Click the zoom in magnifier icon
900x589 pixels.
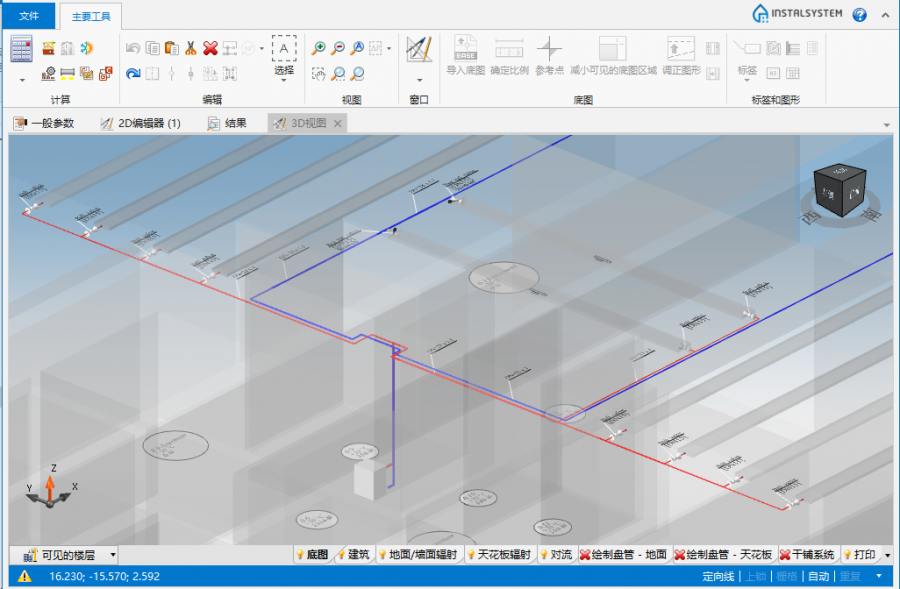tap(319, 48)
